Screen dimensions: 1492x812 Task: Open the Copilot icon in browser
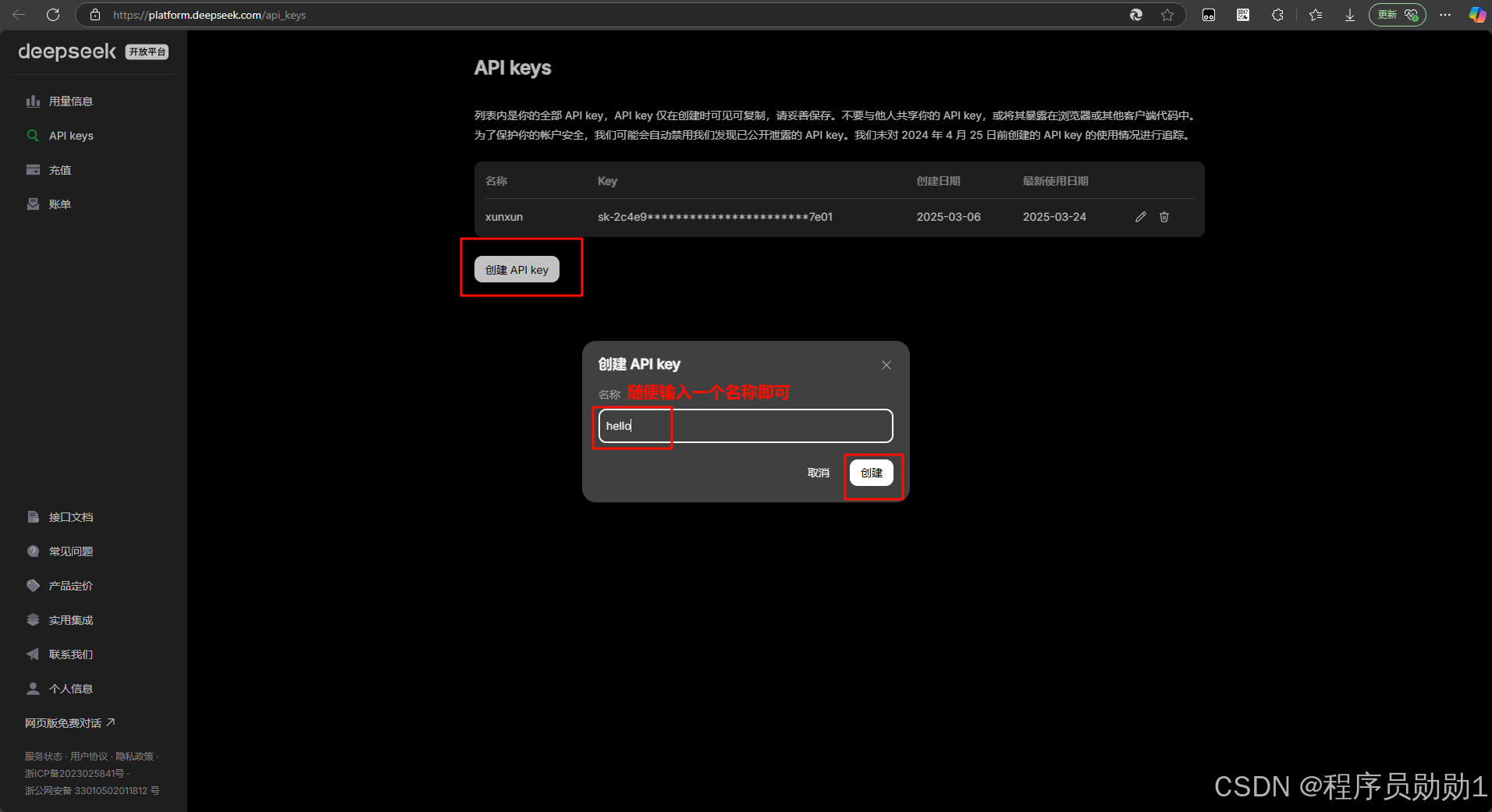1477,15
